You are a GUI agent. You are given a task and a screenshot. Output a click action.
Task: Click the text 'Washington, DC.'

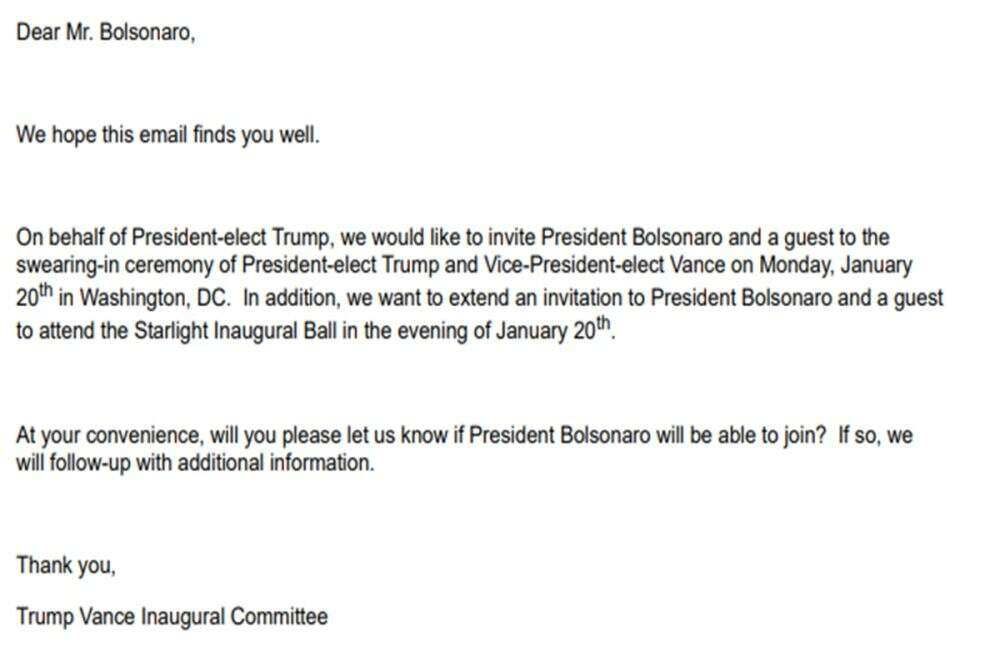pos(155,298)
